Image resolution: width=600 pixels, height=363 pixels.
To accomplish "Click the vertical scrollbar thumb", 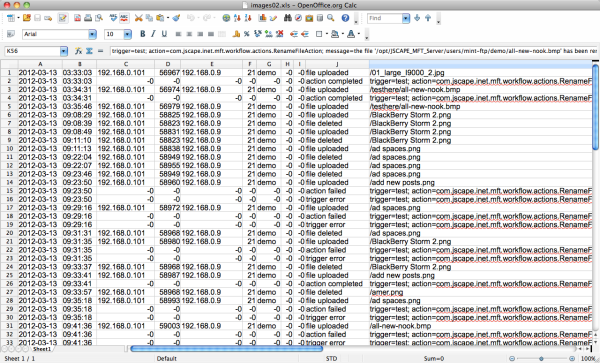I will [595, 107].
